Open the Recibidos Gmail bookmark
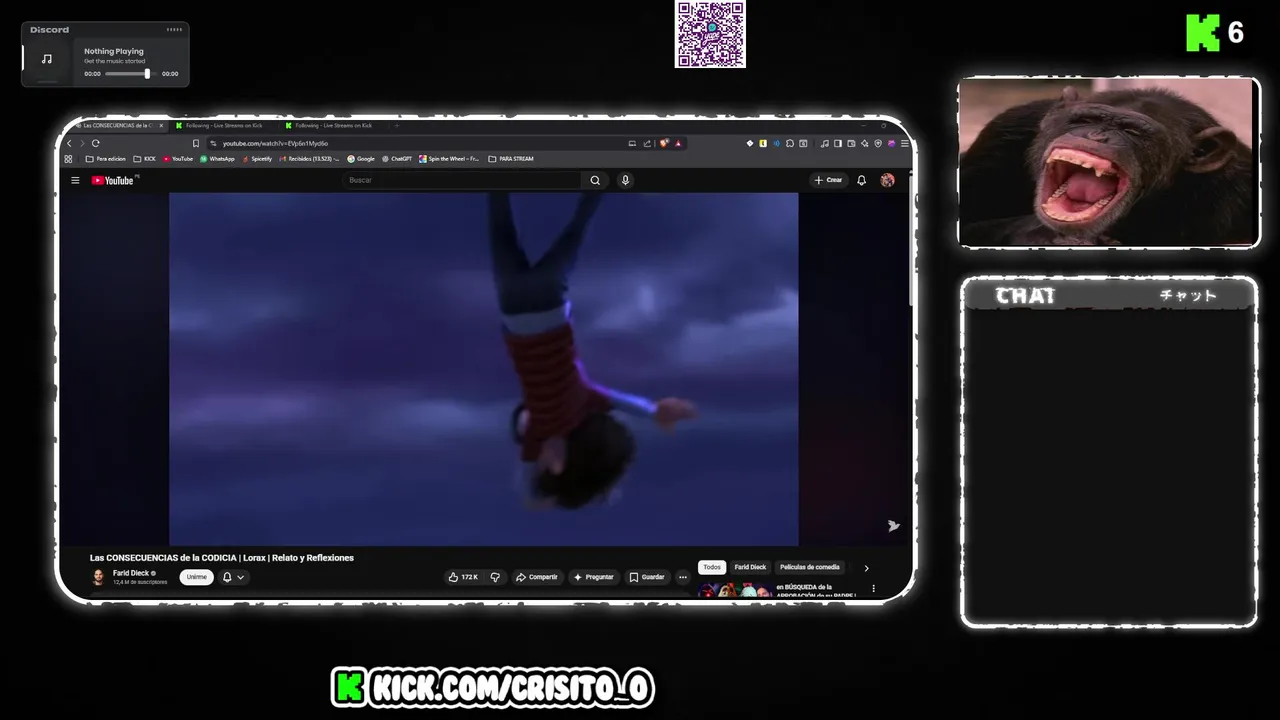 (309, 159)
